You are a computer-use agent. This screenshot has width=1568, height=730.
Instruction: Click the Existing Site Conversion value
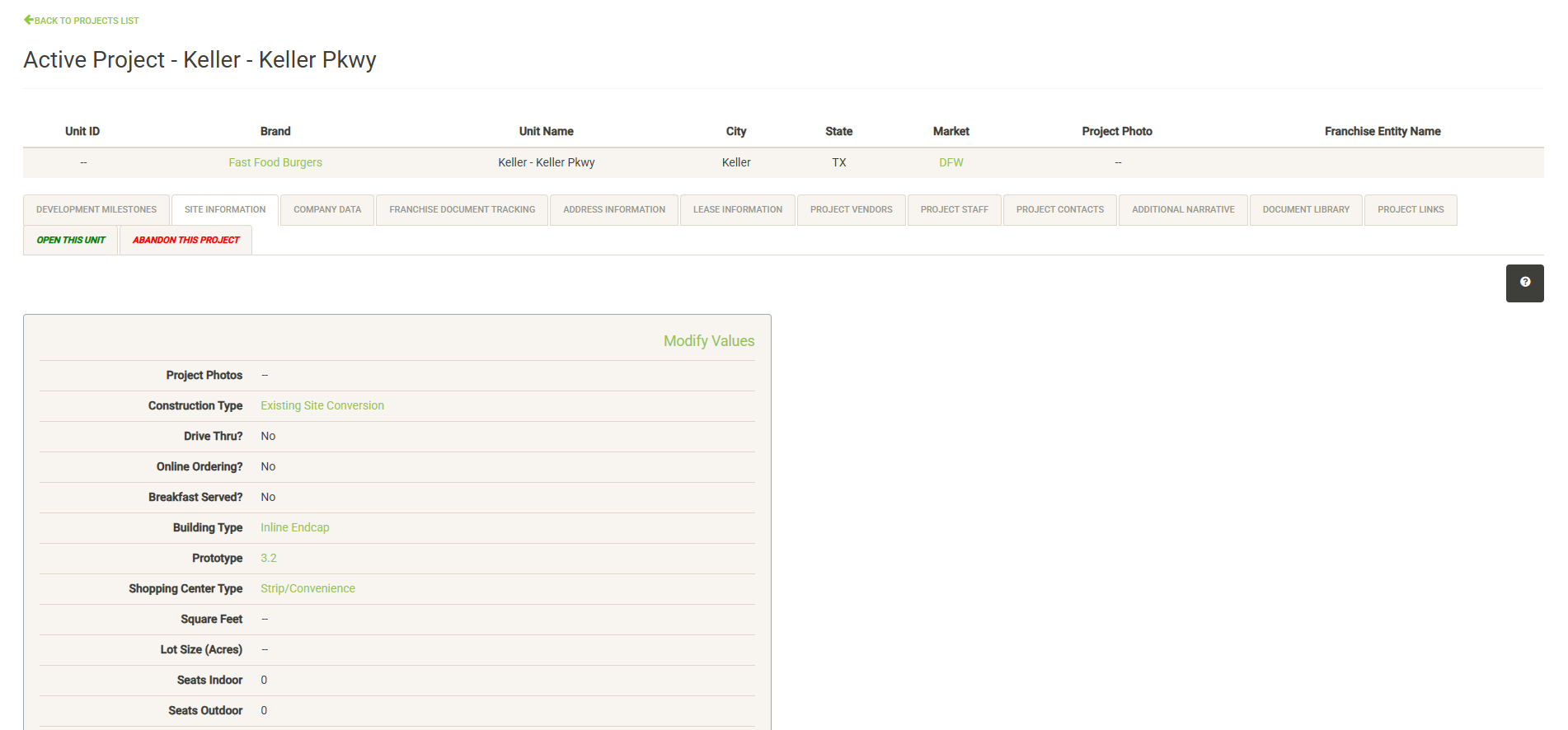pos(322,406)
